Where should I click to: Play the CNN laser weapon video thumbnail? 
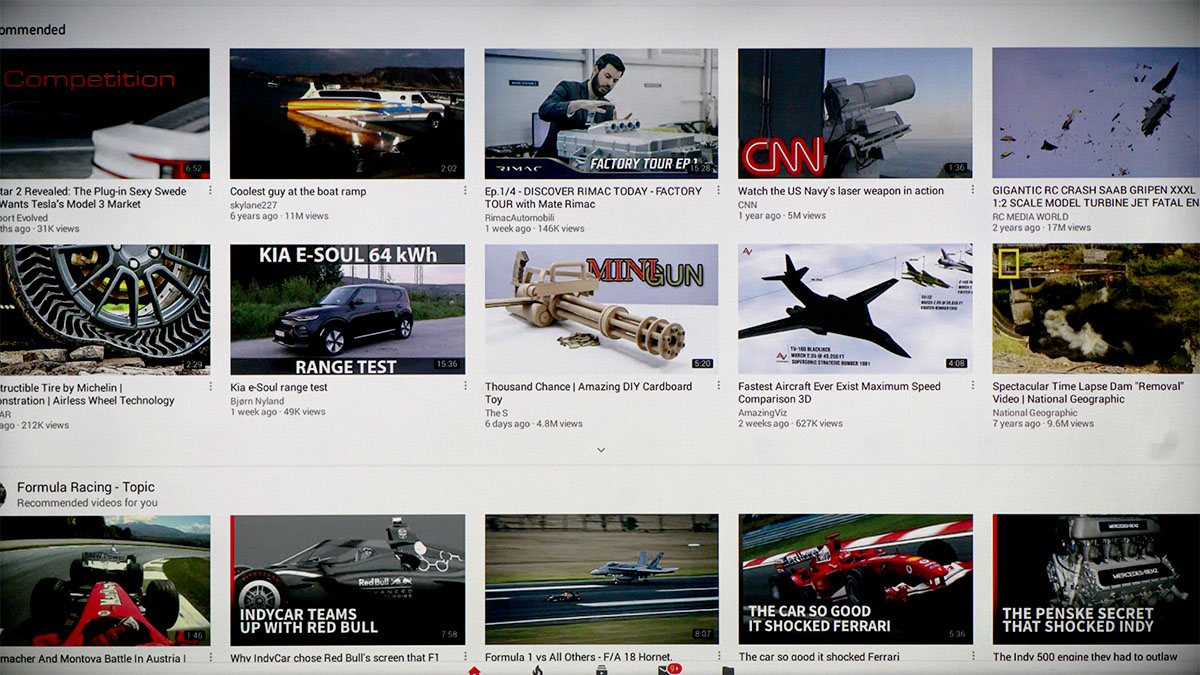pyautogui.click(x=855, y=113)
